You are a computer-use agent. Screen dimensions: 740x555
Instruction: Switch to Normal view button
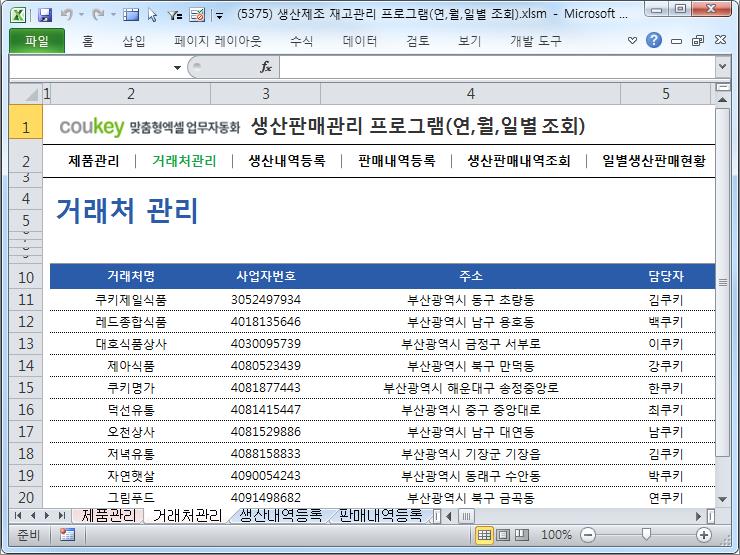point(484,535)
